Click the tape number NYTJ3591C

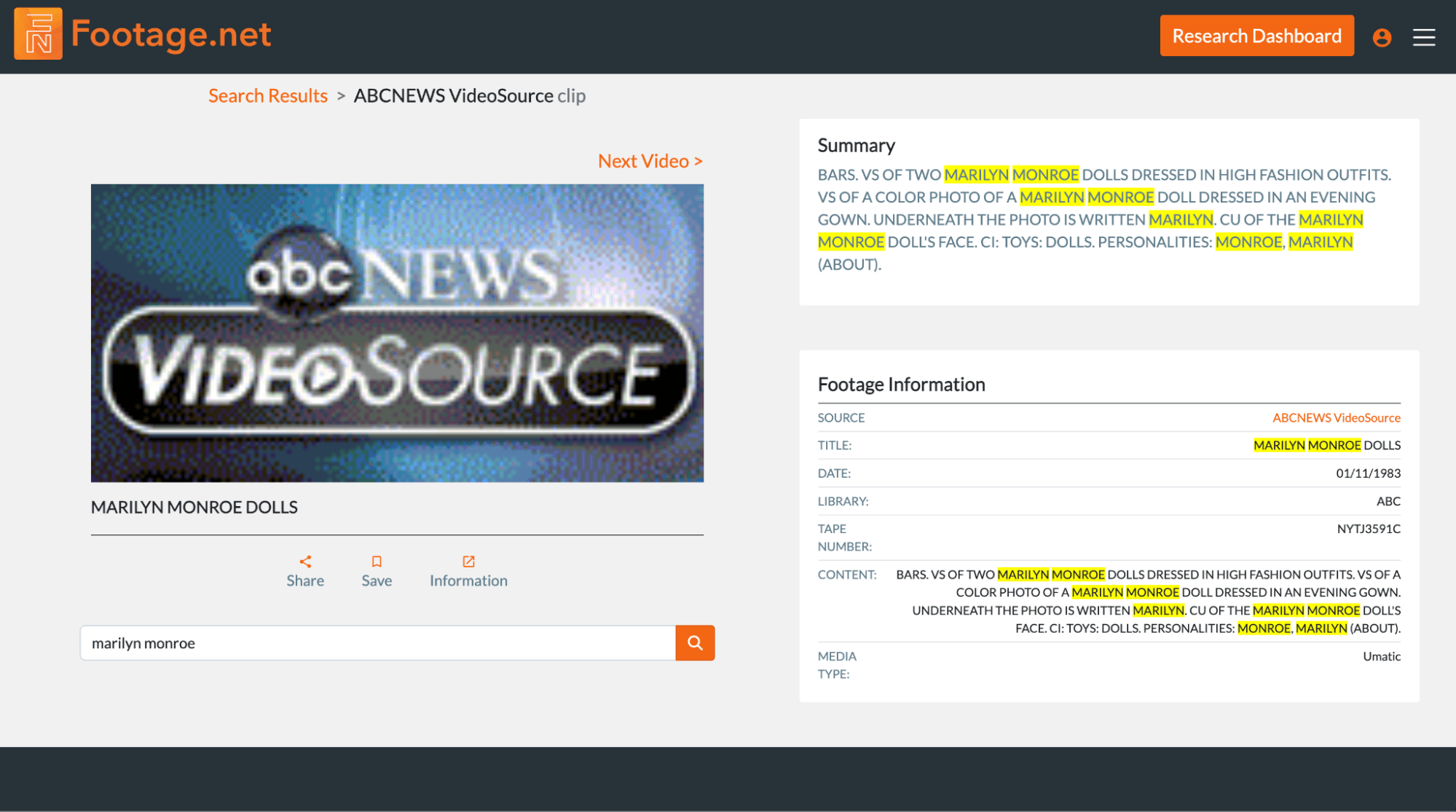tap(1369, 529)
